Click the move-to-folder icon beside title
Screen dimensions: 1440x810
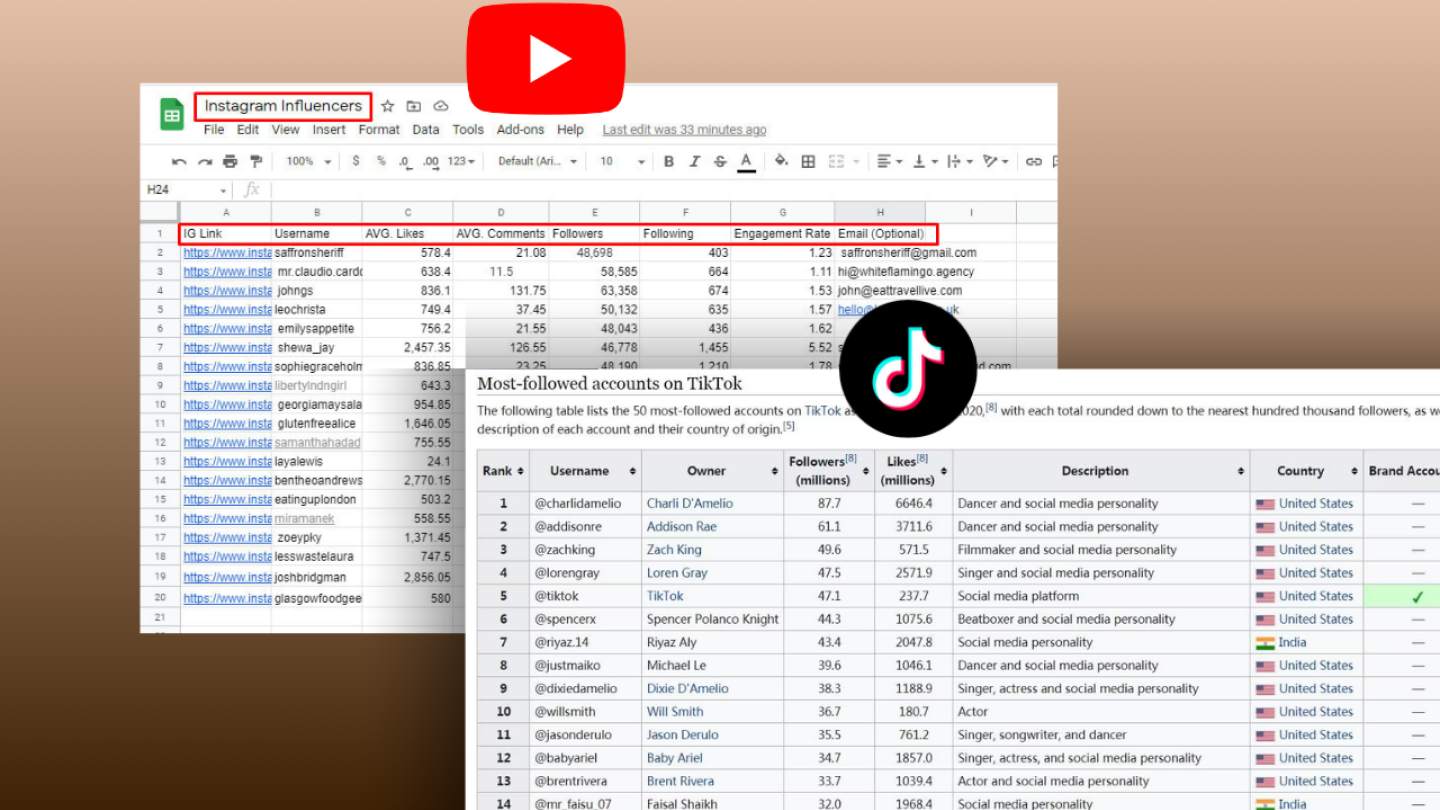(x=414, y=106)
